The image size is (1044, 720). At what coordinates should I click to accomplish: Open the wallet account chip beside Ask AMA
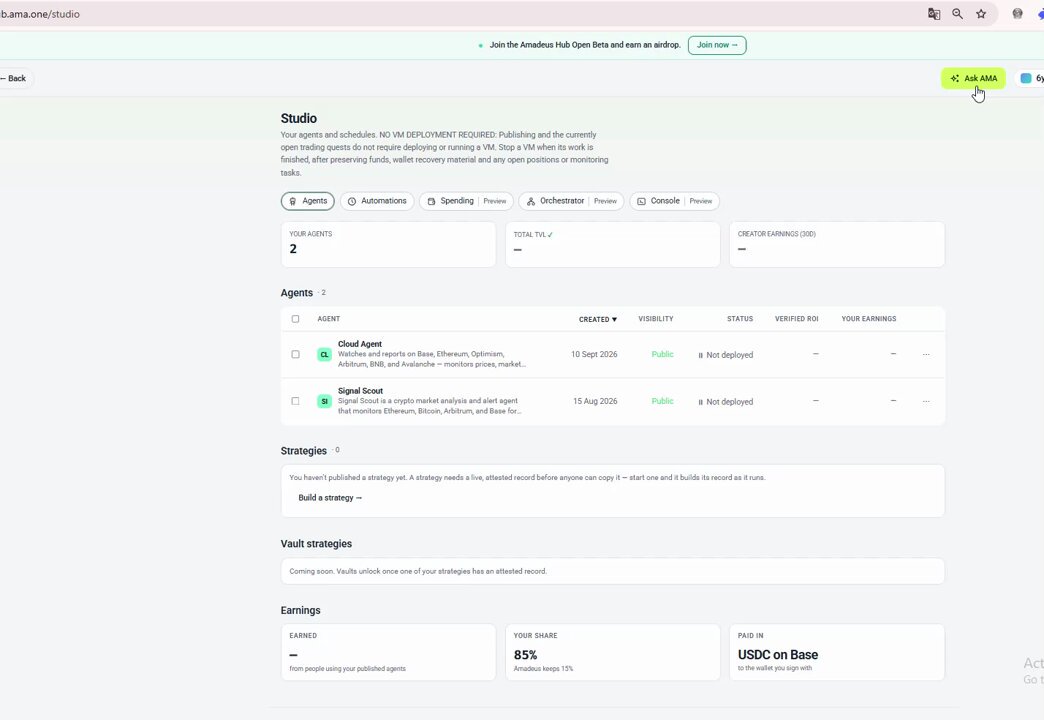1031,79
